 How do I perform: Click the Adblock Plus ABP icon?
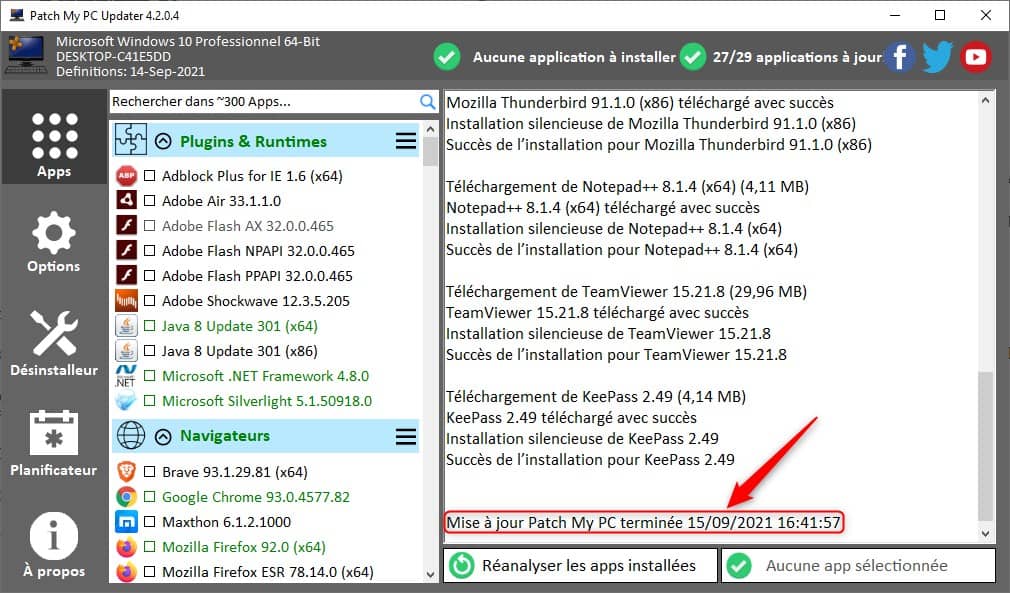(126, 176)
